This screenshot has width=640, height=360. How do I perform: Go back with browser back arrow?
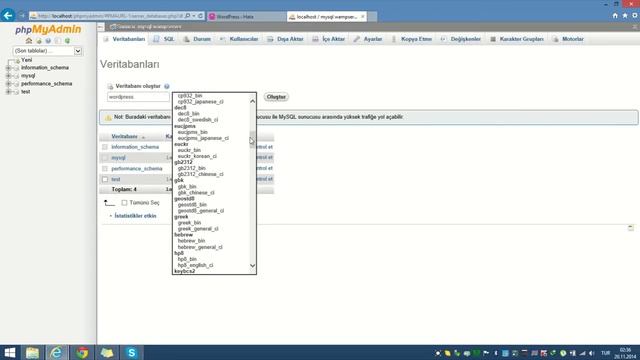pos(8,16)
